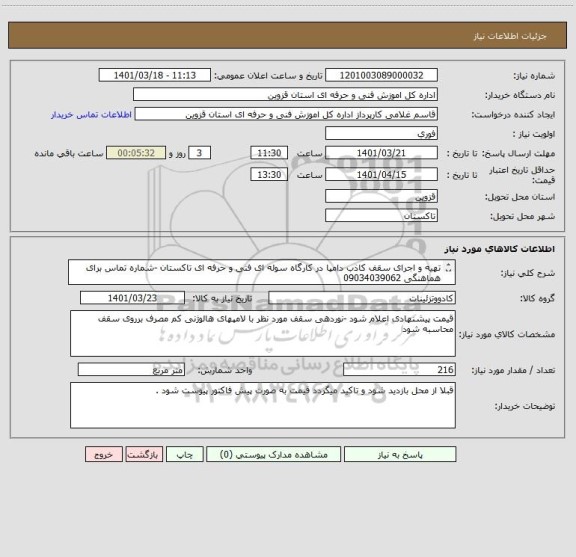Image resolution: width=576 pixels, height=557 pixels.
Task: Click the شماره نیاز field 1201003089000032
Action: tap(381, 75)
